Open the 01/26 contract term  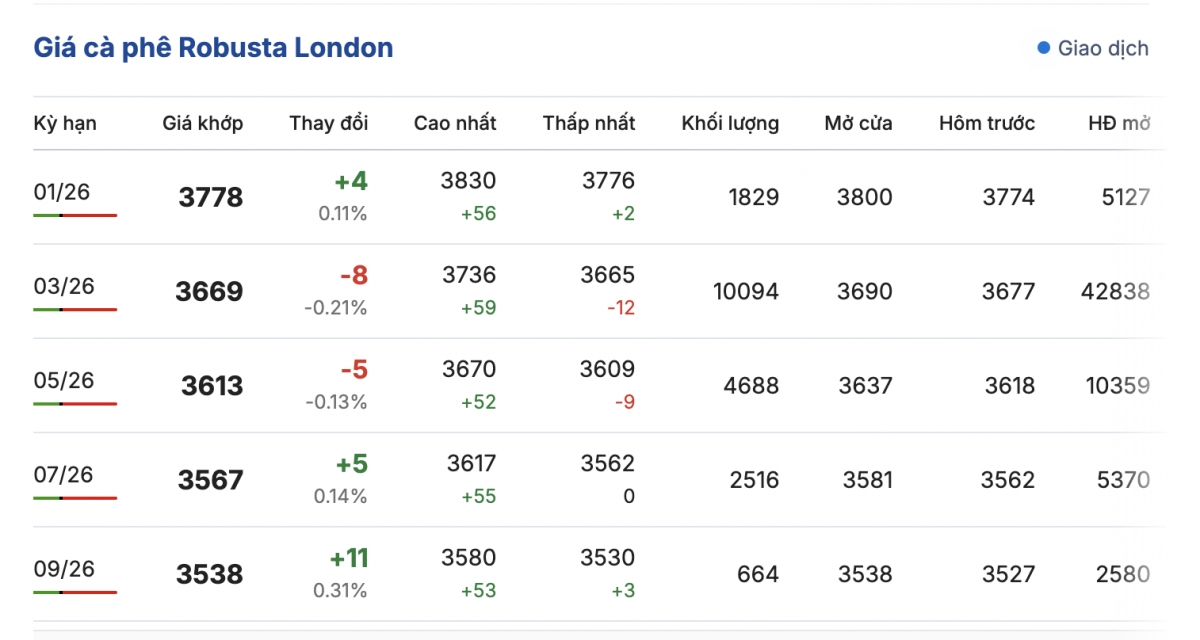tap(62, 192)
